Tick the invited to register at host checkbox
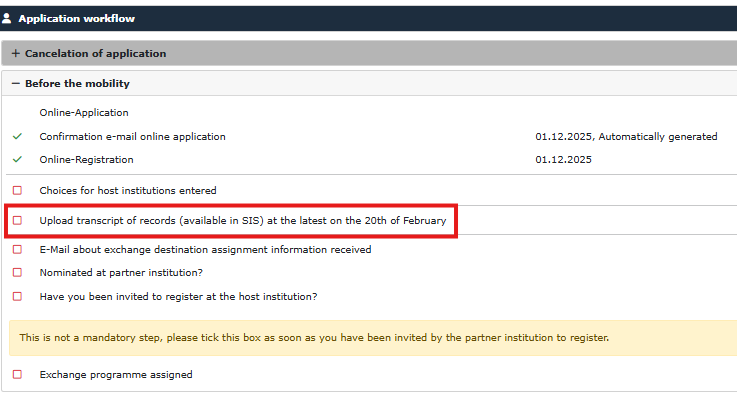The width and height of the screenshot is (737, 403). [17, 296]
